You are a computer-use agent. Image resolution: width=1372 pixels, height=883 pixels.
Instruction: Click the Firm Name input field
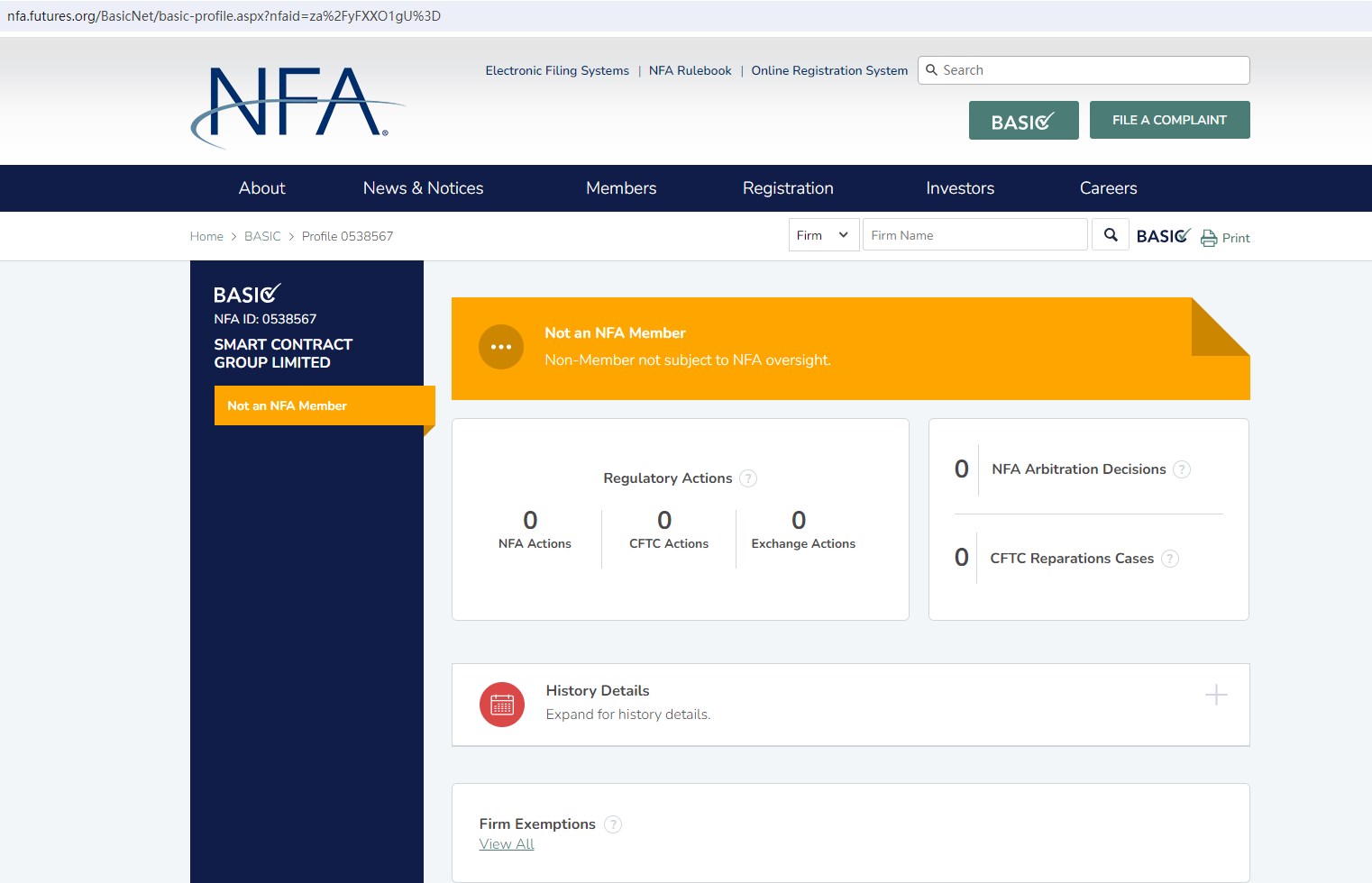974,235
